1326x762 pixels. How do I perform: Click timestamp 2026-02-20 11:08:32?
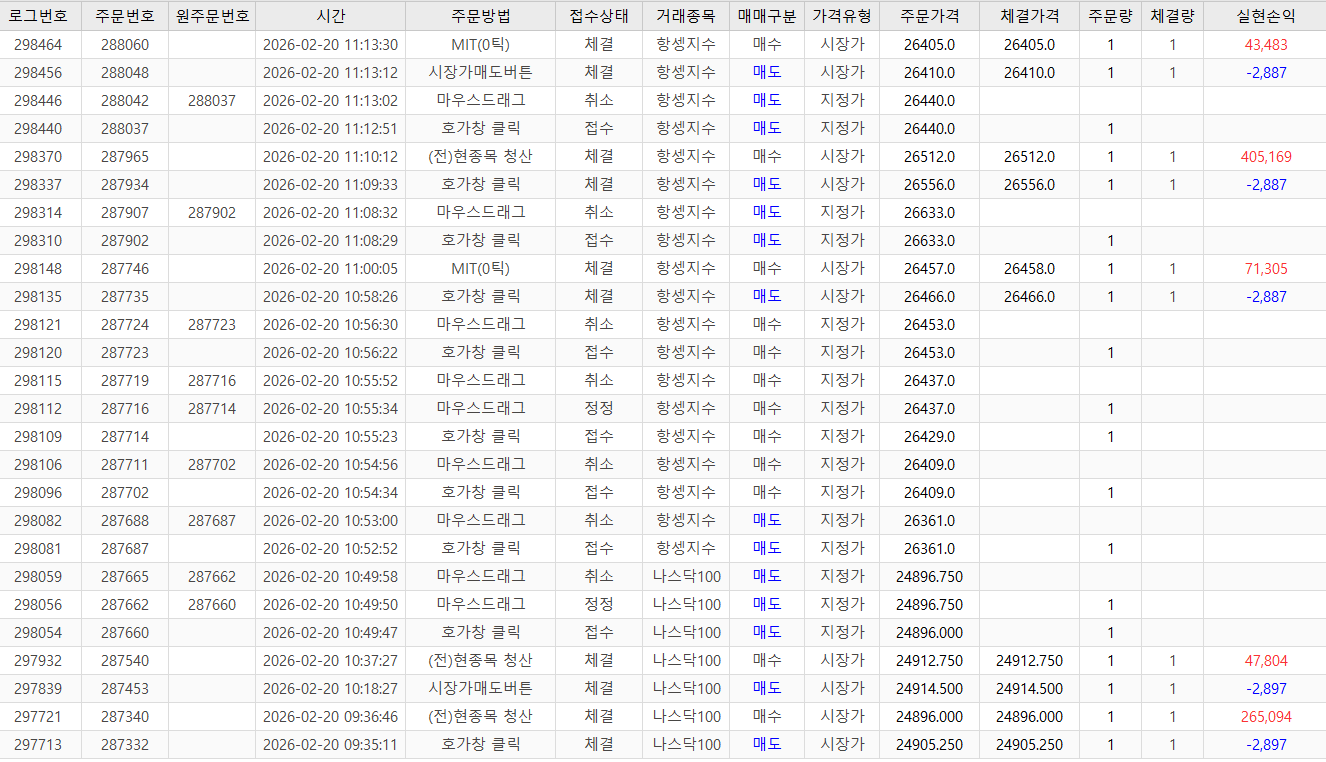click(x=330, y=213)
